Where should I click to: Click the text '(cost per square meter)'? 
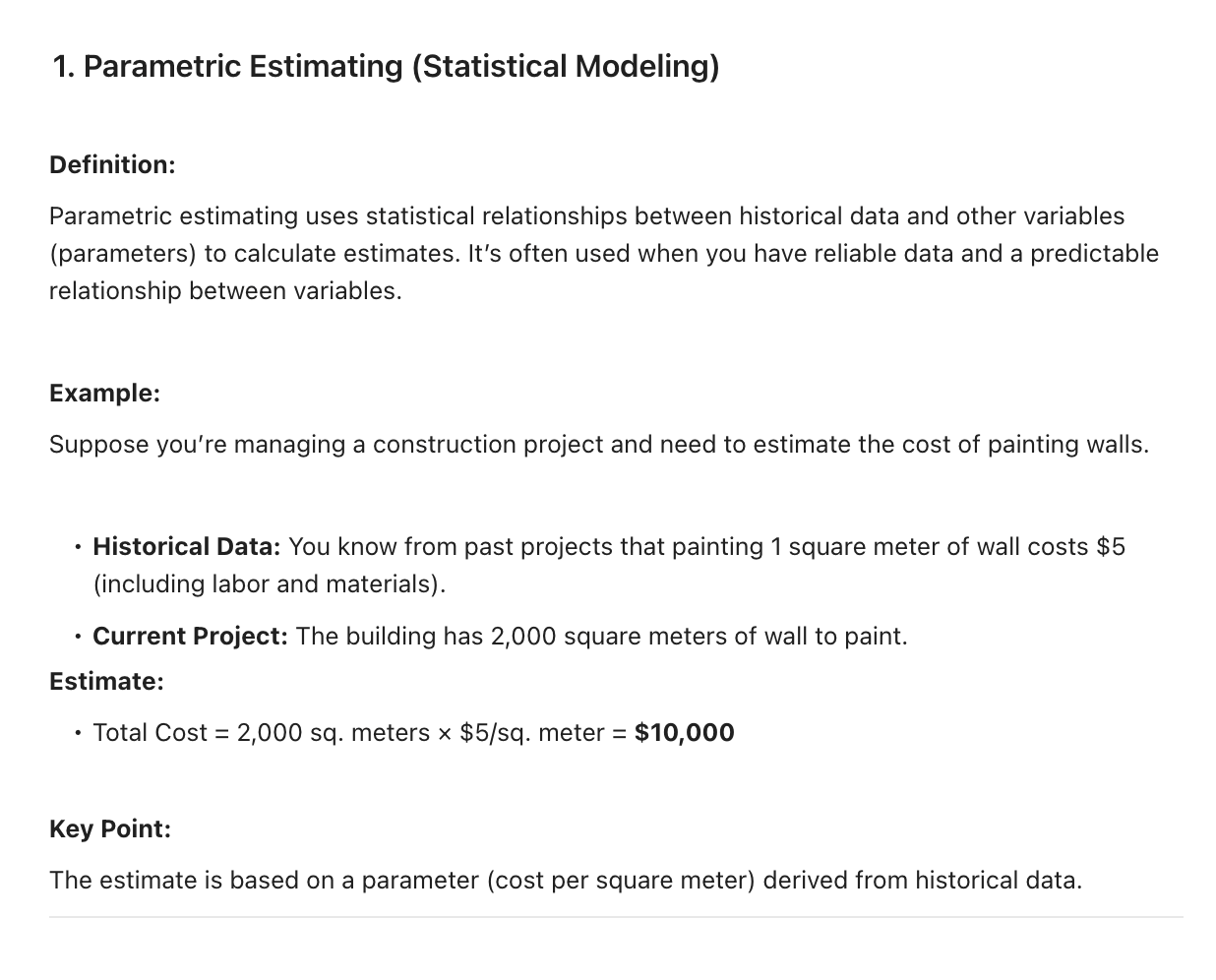pos(621,880)
